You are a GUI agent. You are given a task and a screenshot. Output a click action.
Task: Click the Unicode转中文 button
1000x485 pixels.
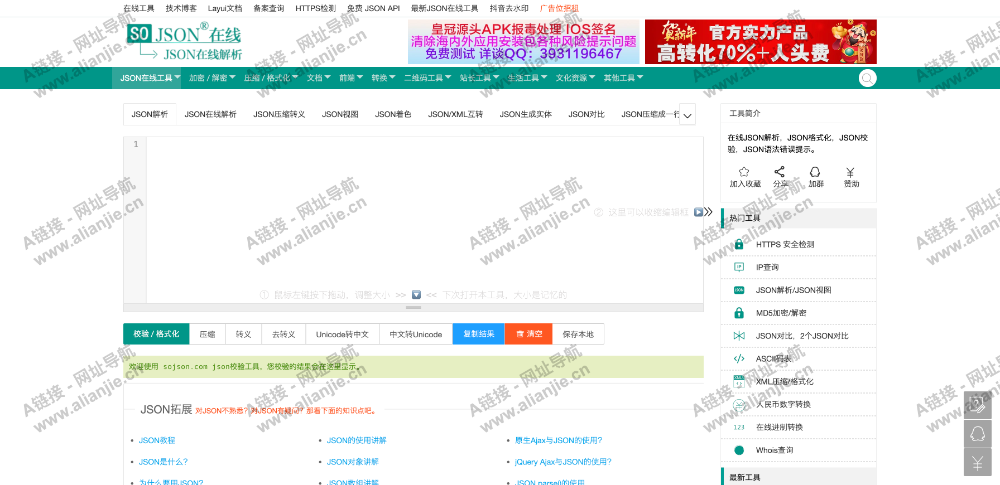coord(342,334)
